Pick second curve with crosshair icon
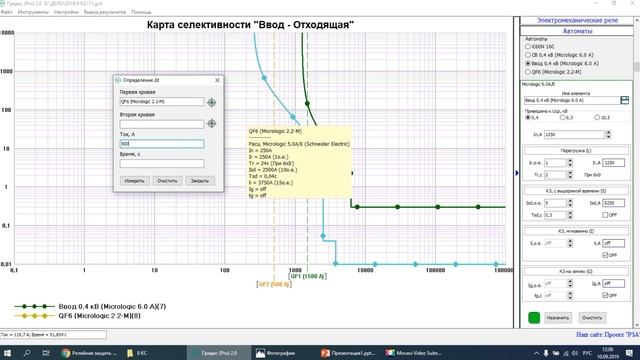Screen dimensions: 640x360 tap(211, 123)
